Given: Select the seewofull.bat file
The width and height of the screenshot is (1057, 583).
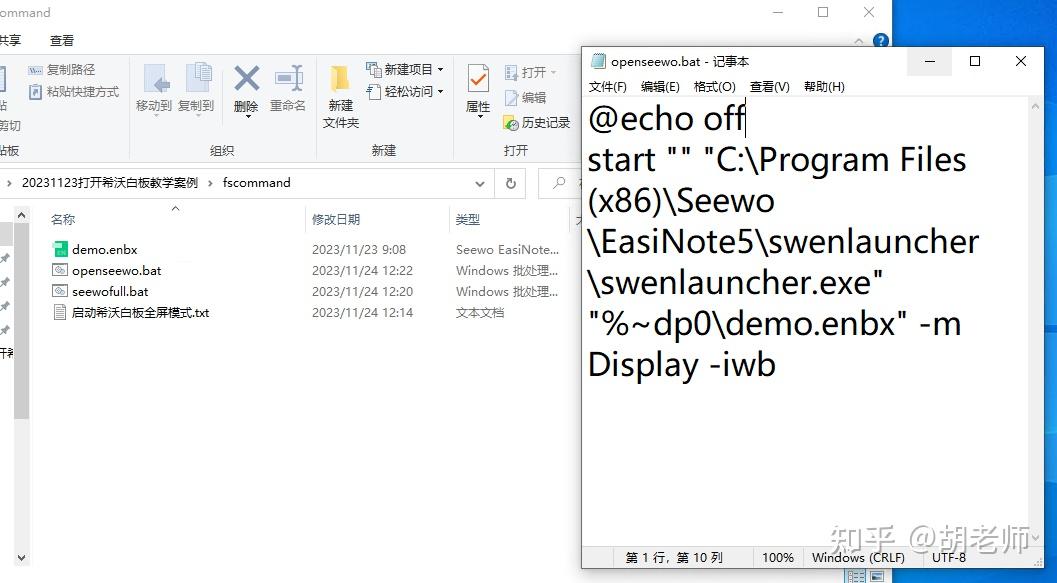Looking at the screenshot, I should (x=110, y=291).
